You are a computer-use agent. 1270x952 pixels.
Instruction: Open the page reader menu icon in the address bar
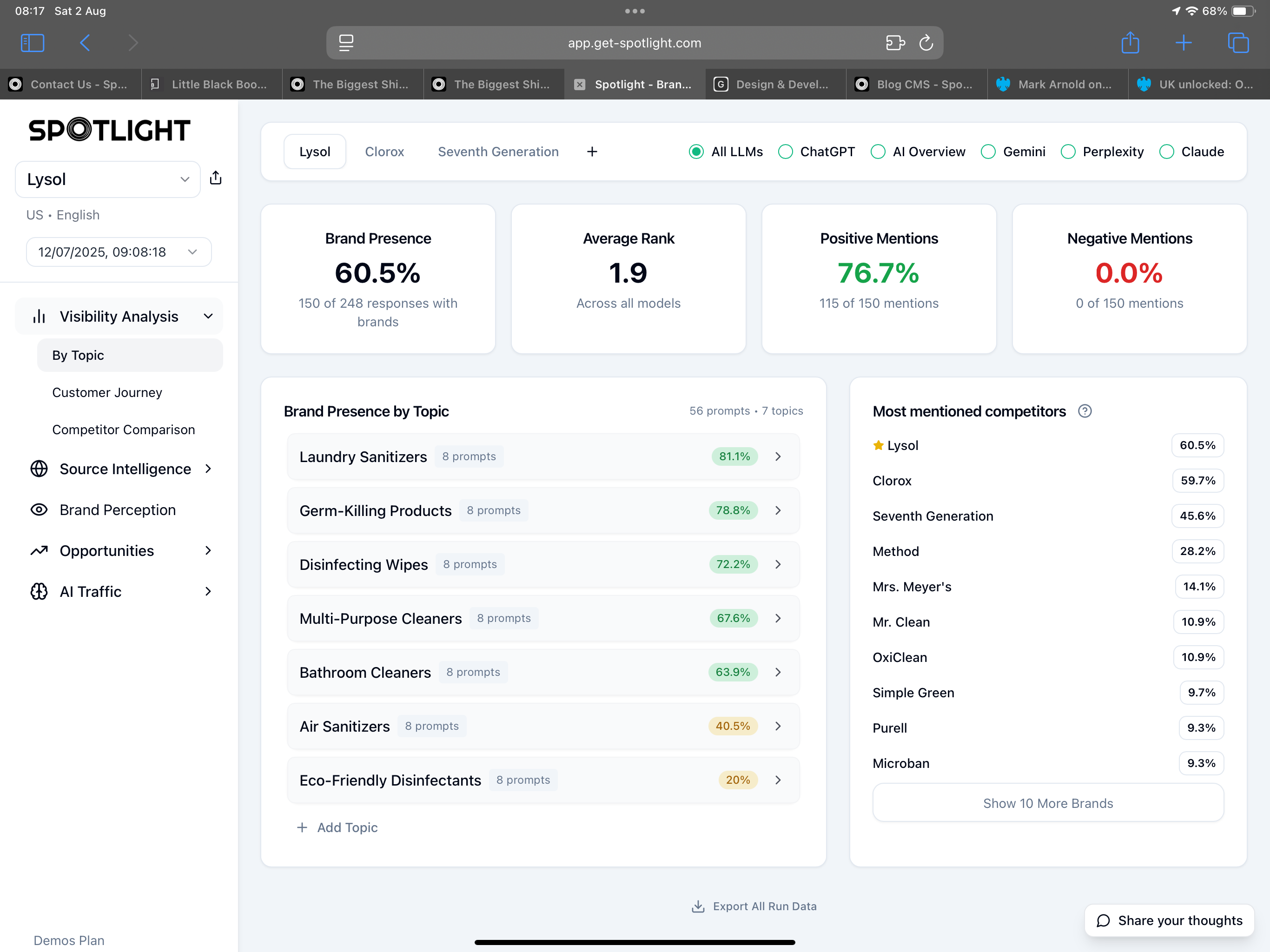346,42
